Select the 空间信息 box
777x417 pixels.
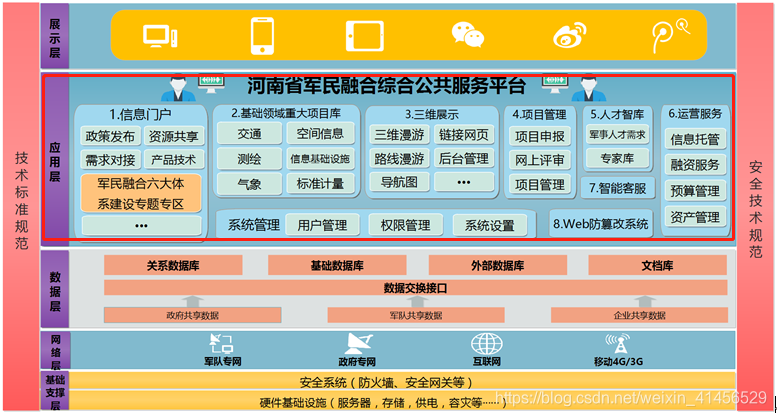pyautogui.click(x=320, y=133)
